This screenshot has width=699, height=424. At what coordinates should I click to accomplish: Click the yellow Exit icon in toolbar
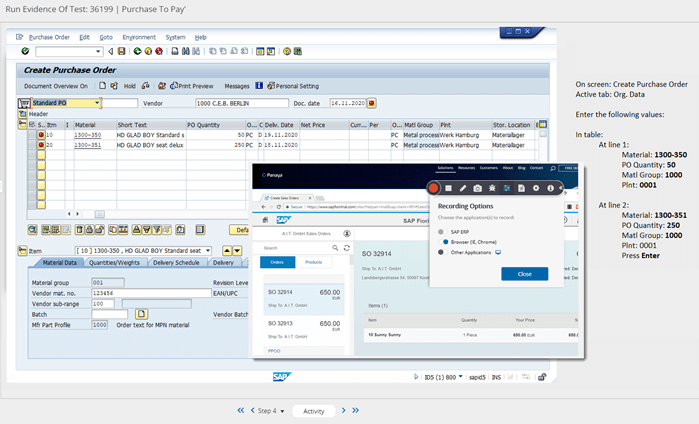pos(148,51)
